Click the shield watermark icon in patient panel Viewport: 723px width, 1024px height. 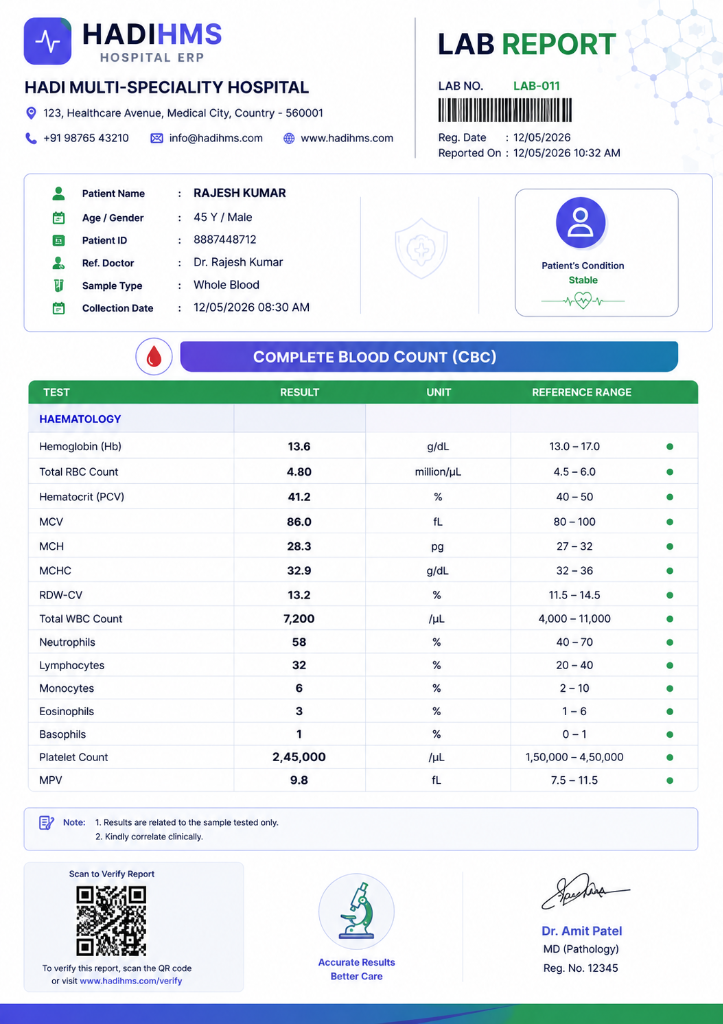point(421,248)
